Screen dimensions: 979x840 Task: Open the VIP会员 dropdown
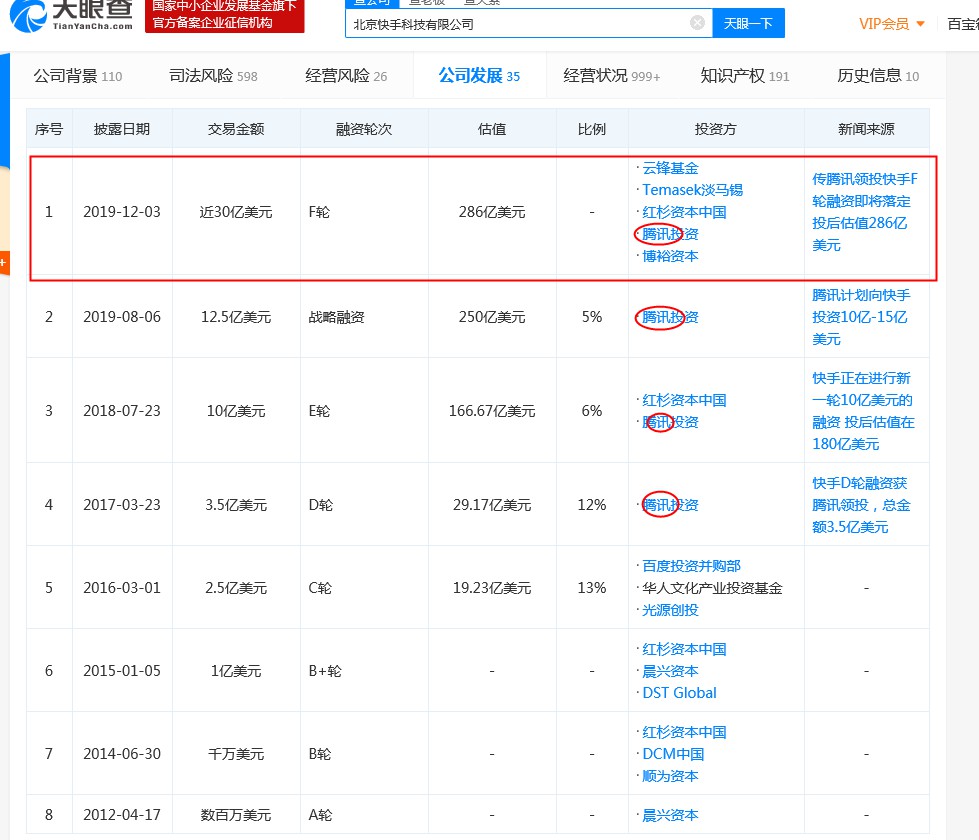pyautogui.click(x=891, y=24)
